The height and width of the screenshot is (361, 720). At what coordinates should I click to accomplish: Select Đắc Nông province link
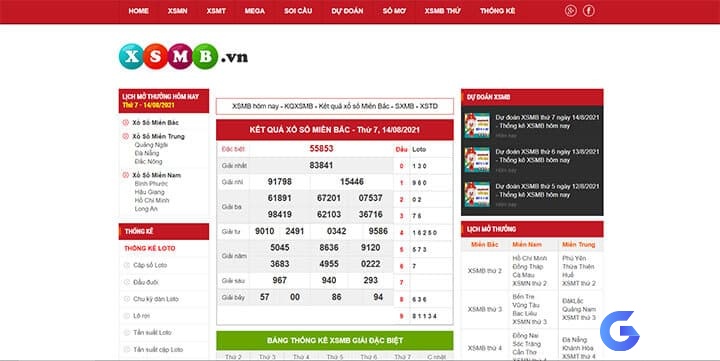point(148,161)
